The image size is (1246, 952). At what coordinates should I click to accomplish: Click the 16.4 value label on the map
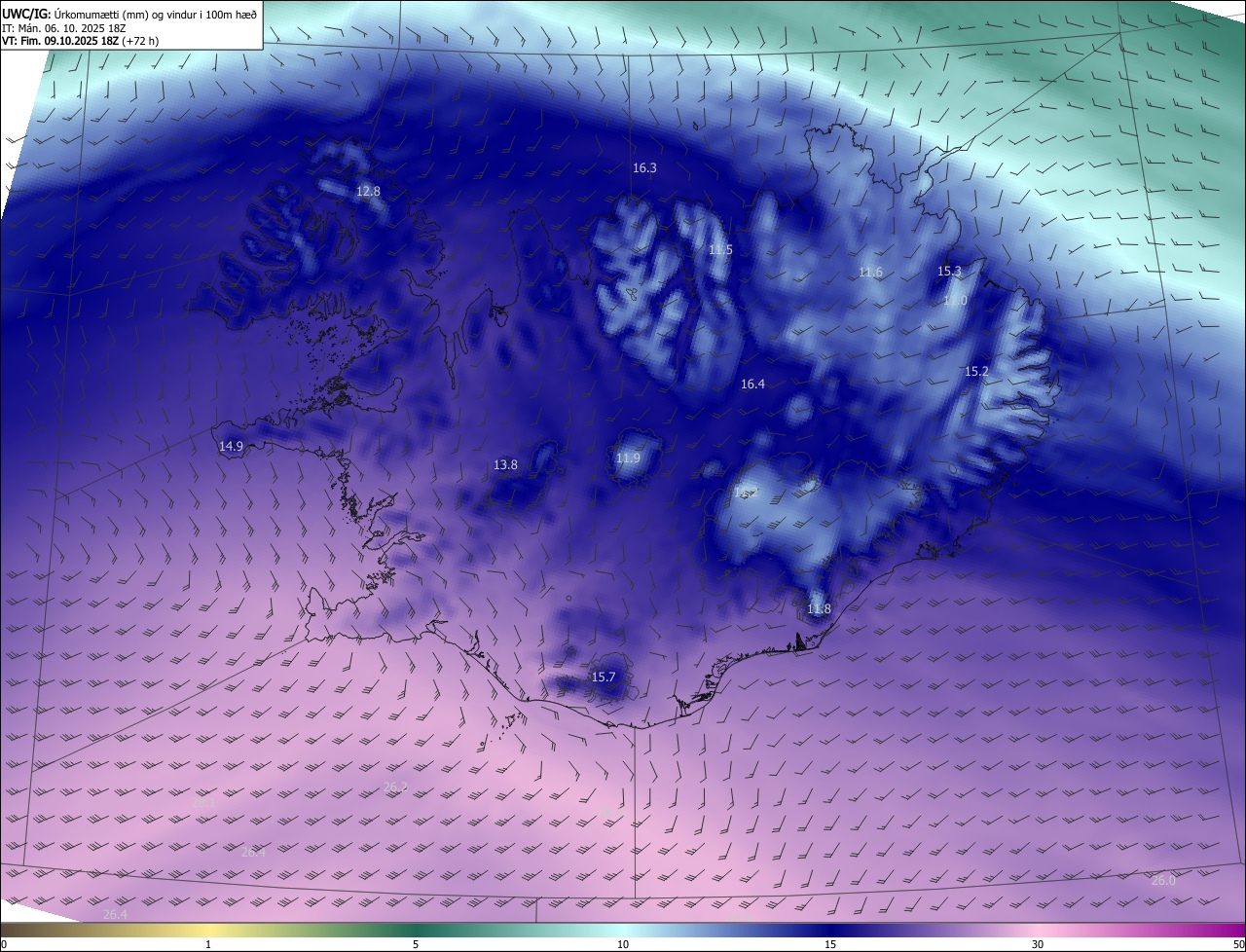752,384
